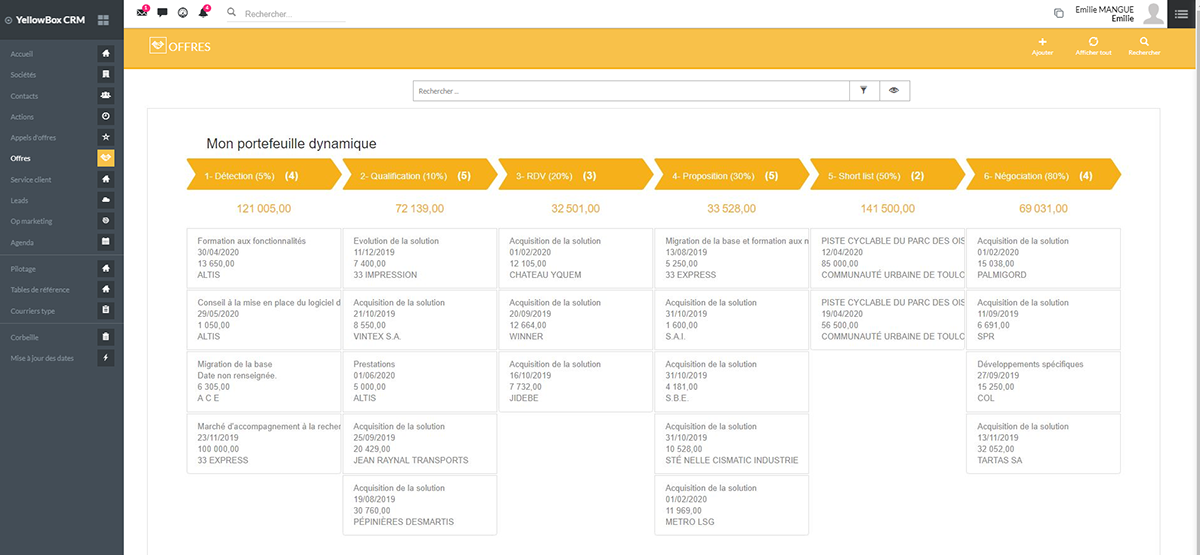Click the 141 500,00 Short list total
Screen dimensions: 1200x555
click(x=888, y=209)
